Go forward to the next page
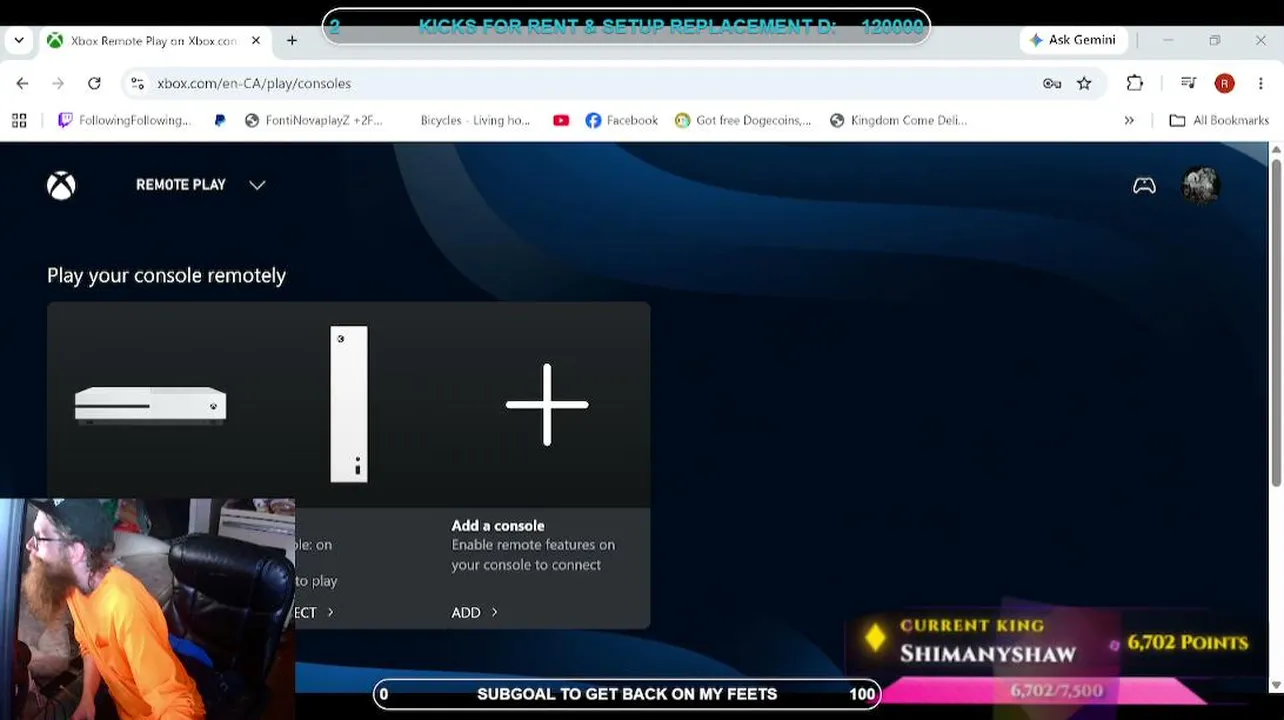This screenshot has height=720, width=1284. (x=58, y=84)
